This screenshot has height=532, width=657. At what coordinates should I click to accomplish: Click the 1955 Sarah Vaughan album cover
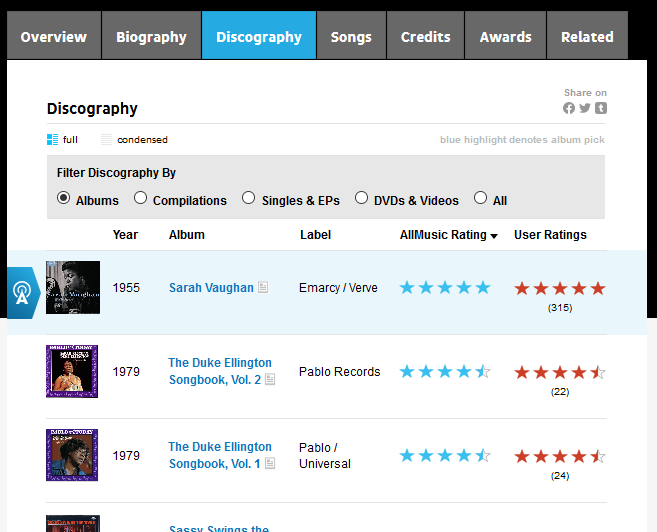[x=73, y=288]
